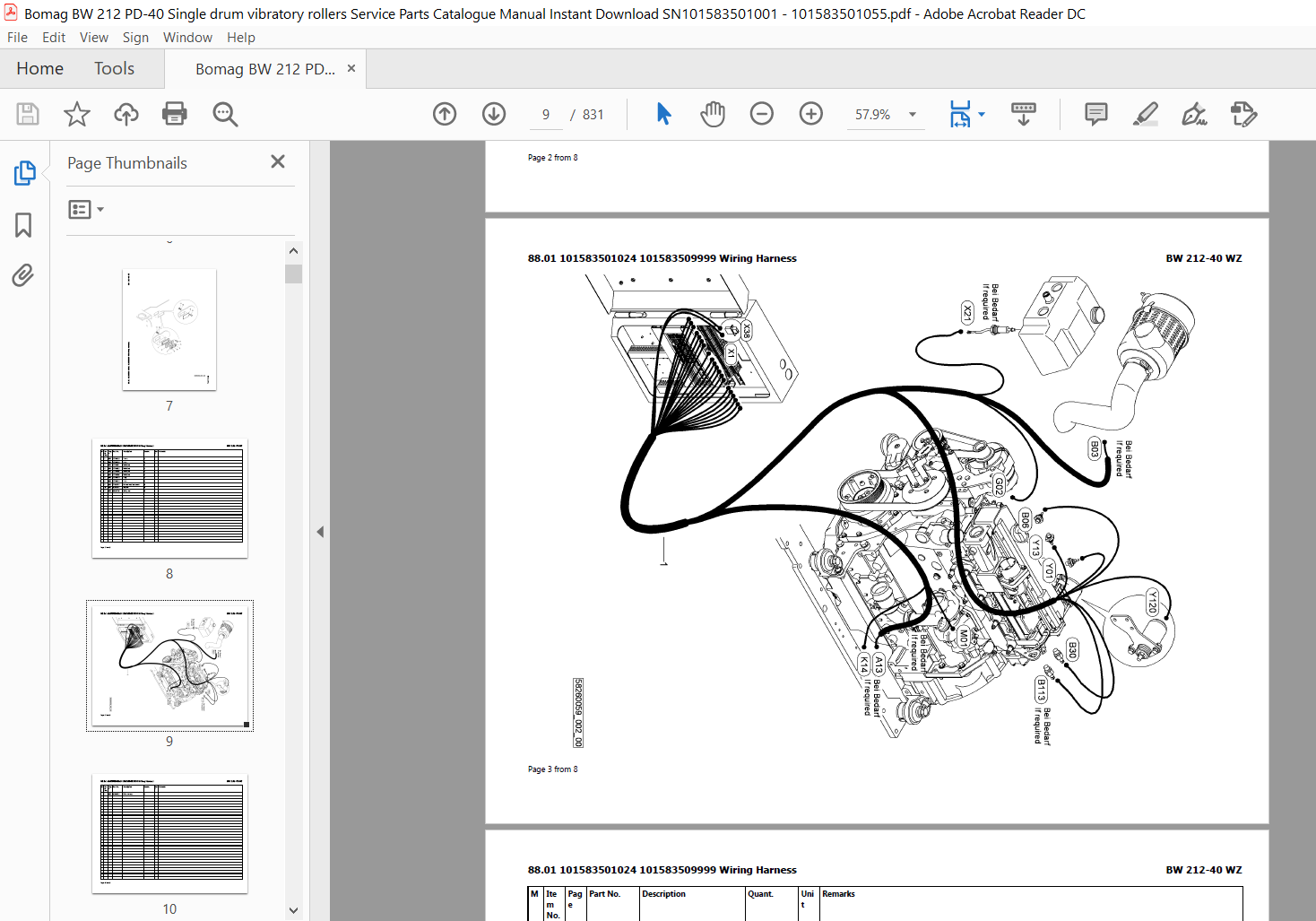
Task: Click the 'Description' table column header
Action: pos(663,894)
